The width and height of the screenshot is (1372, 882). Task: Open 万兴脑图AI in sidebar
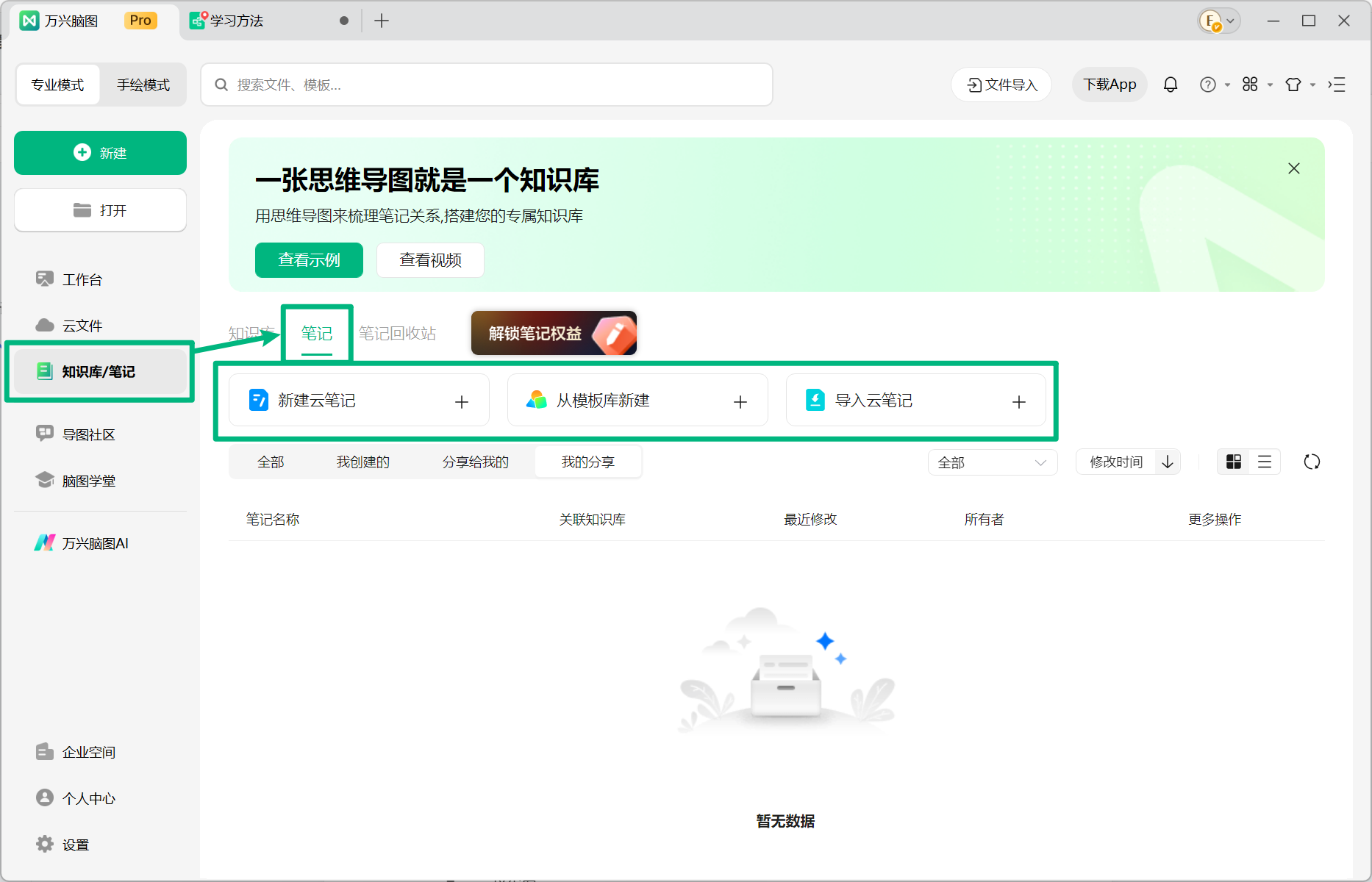(100, 543)
